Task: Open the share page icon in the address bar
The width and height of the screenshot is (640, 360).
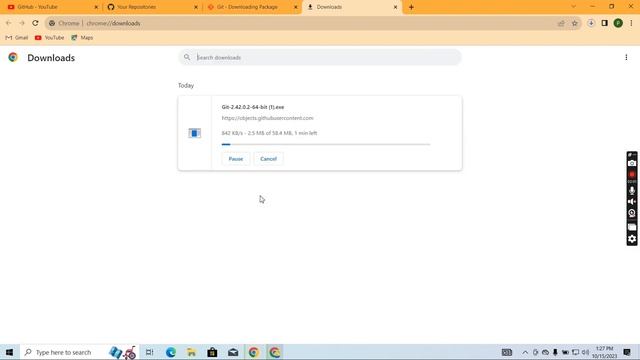Action: (x=561, y=23)
